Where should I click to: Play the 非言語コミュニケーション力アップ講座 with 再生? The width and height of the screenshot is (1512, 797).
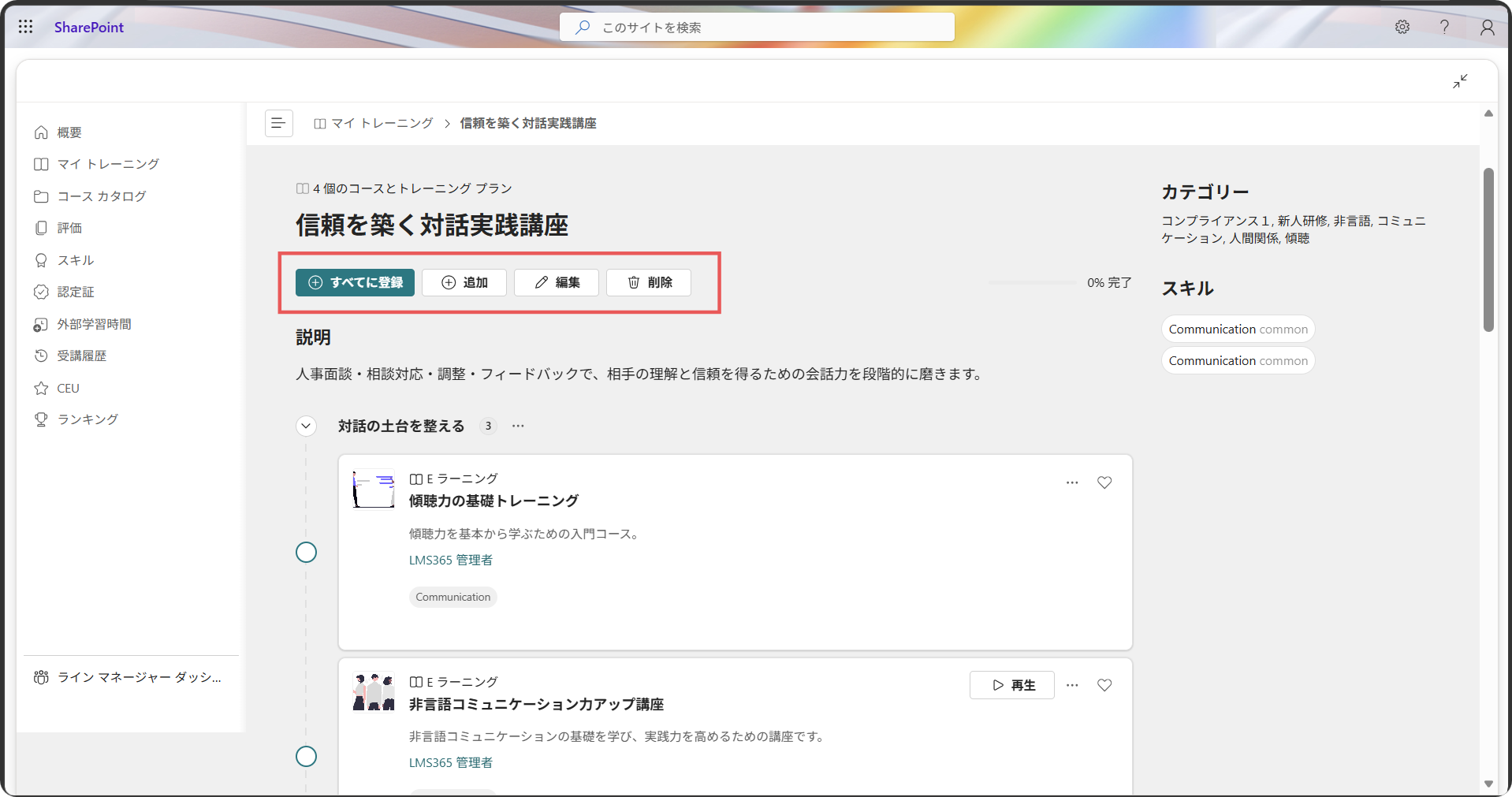(x=1012, y=685)
